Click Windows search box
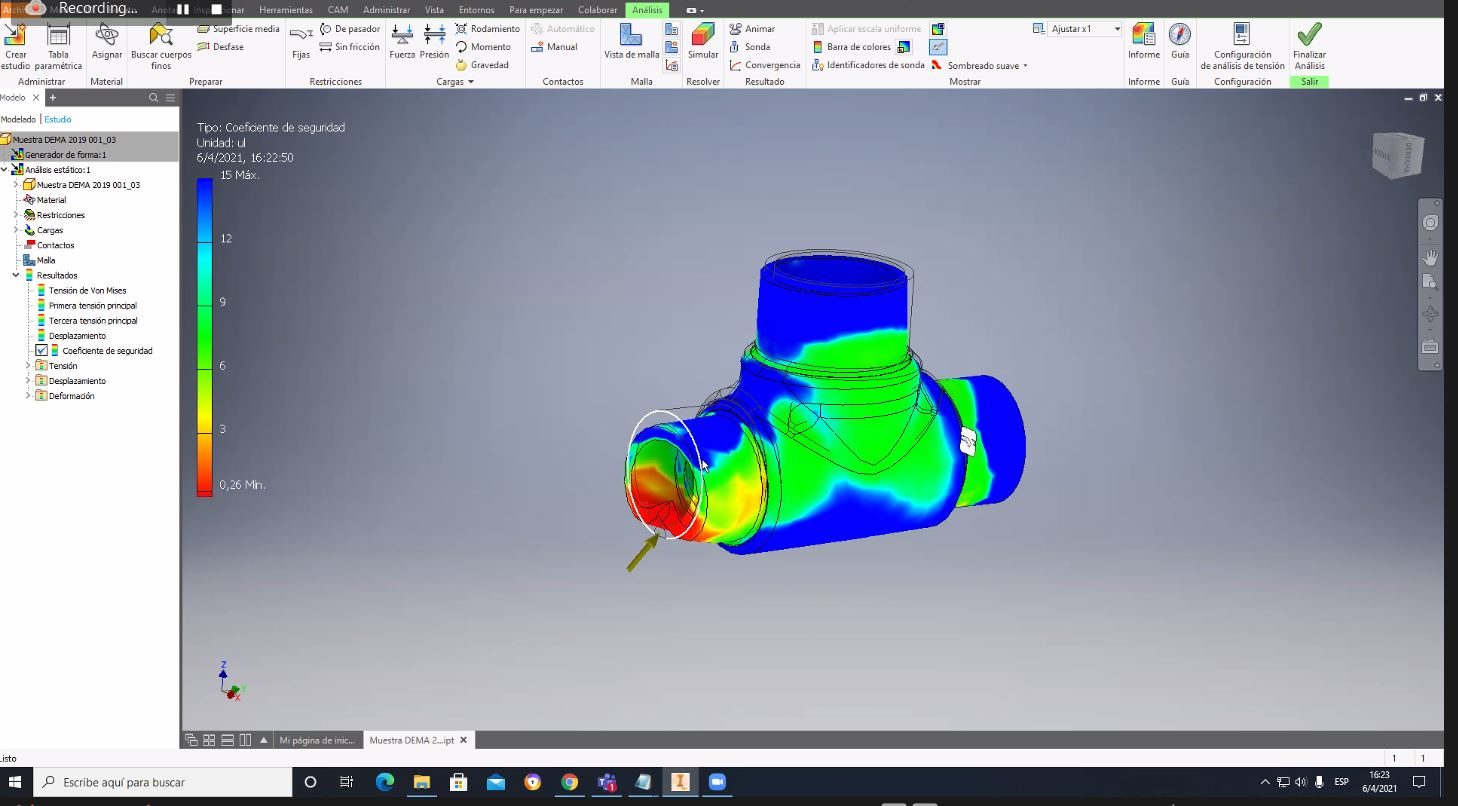This screenshot has height=806, width=1458. click(x=164, y=782)
